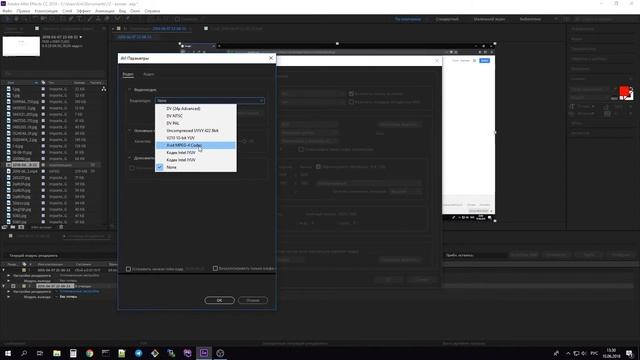This screenshot has height=360, width=640.
Task: Toggle the second checkbox at dialog bottom
Action: click(215, 269)
